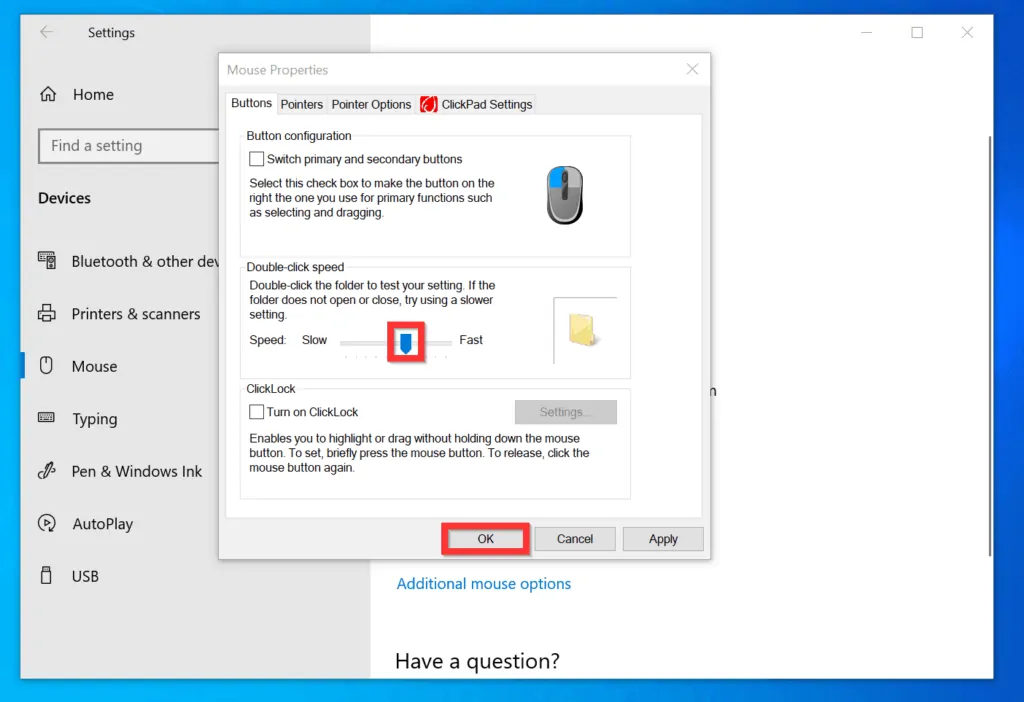Click the AutoPlay icon in sidebar

pos(47,524)
